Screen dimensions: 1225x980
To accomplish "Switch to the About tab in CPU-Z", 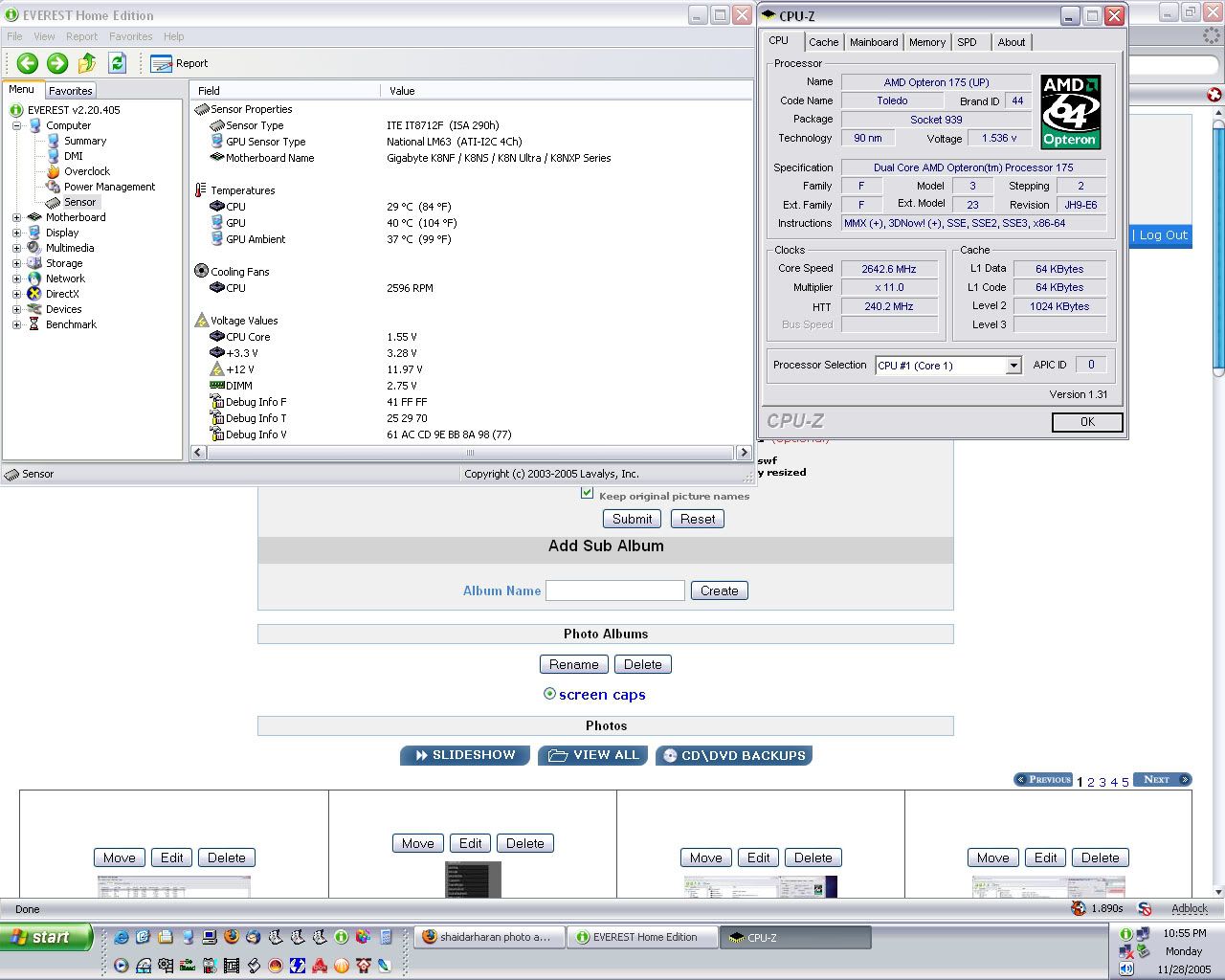I will (1012, 42).
